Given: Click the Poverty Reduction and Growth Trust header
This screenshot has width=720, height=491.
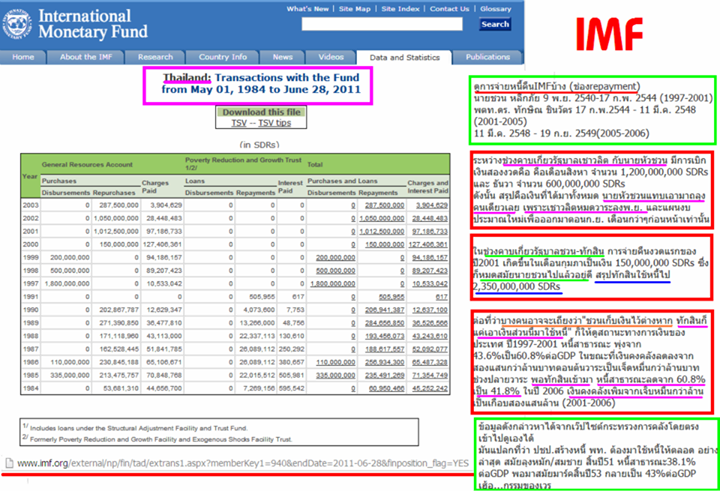Looking at the screenshot, I should tap(243, 164).
